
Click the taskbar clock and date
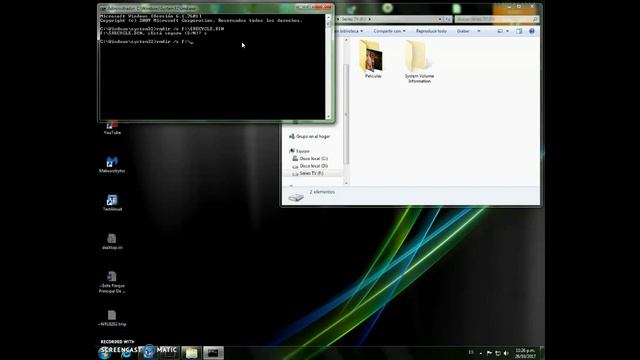point(525,353)
